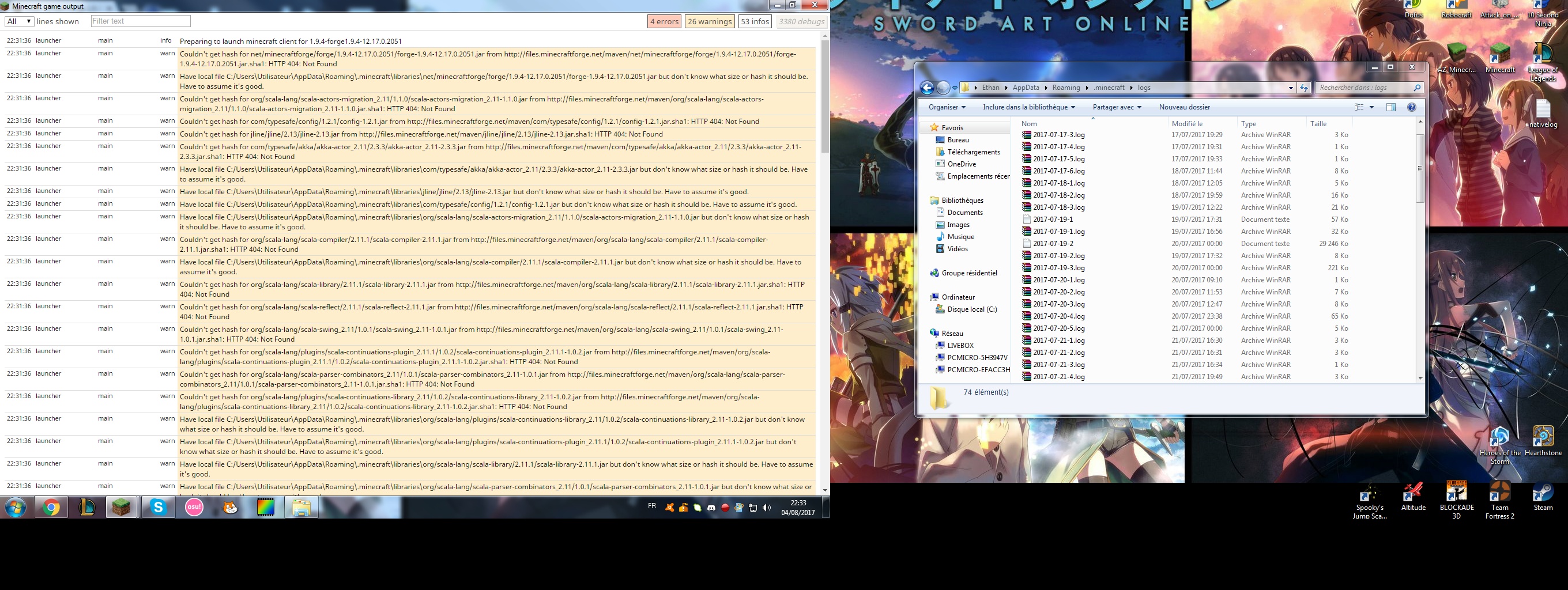Screen dimensions: 1568x590
Task: Sort files by Modifié le column
Action: (1202, 123)
